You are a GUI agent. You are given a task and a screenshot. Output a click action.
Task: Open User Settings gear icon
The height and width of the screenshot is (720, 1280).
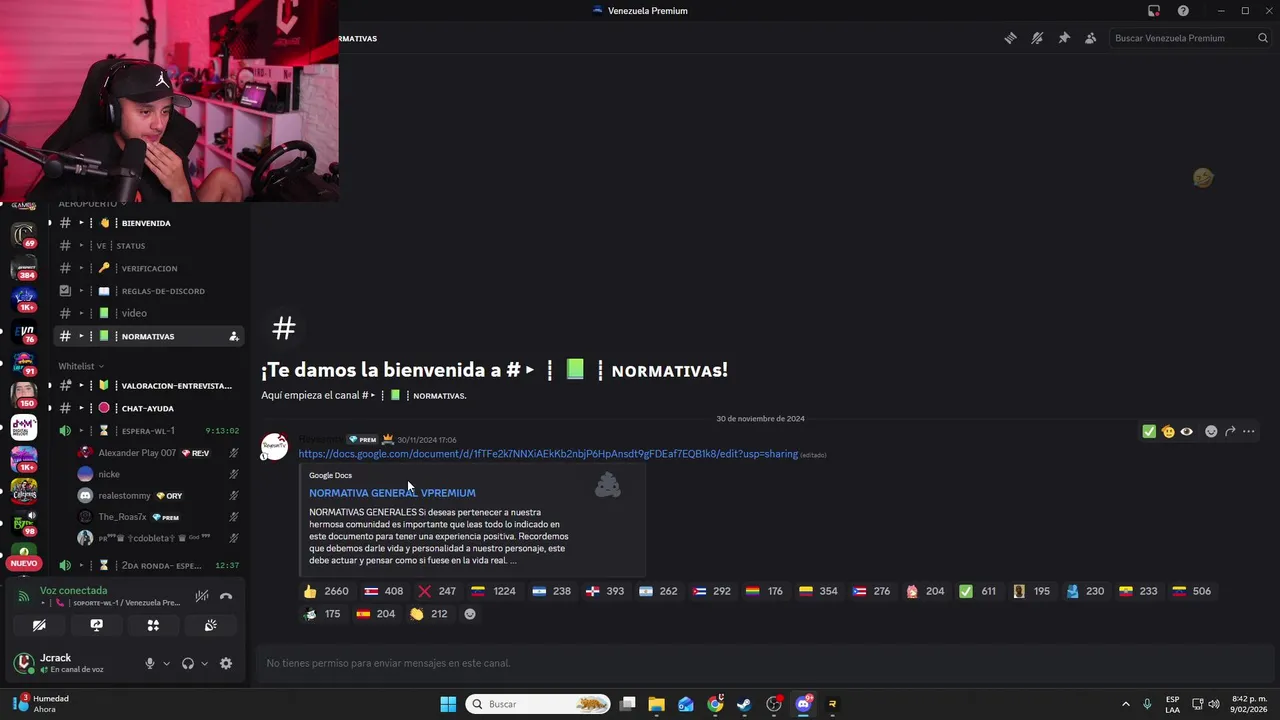(x=226, y=663)
